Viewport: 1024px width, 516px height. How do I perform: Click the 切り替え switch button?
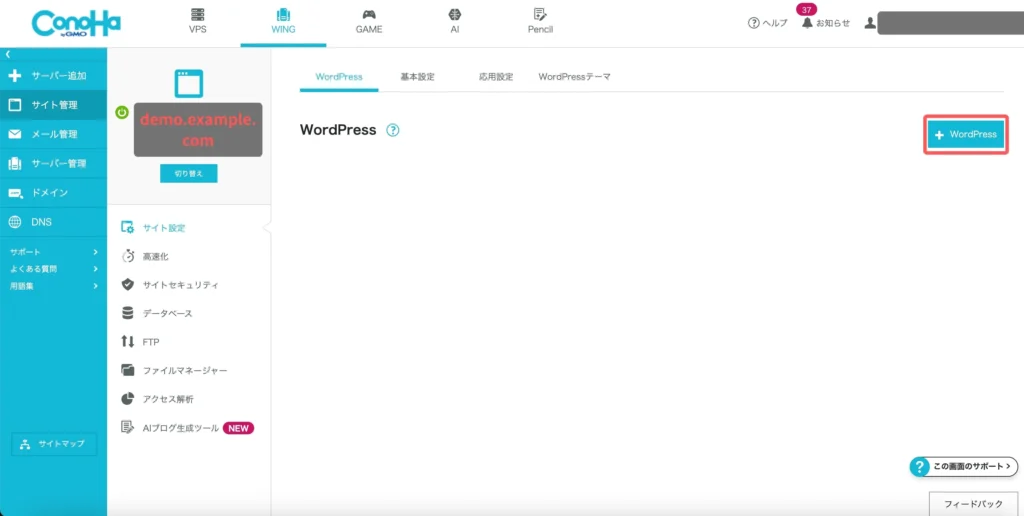pos(189,174)
